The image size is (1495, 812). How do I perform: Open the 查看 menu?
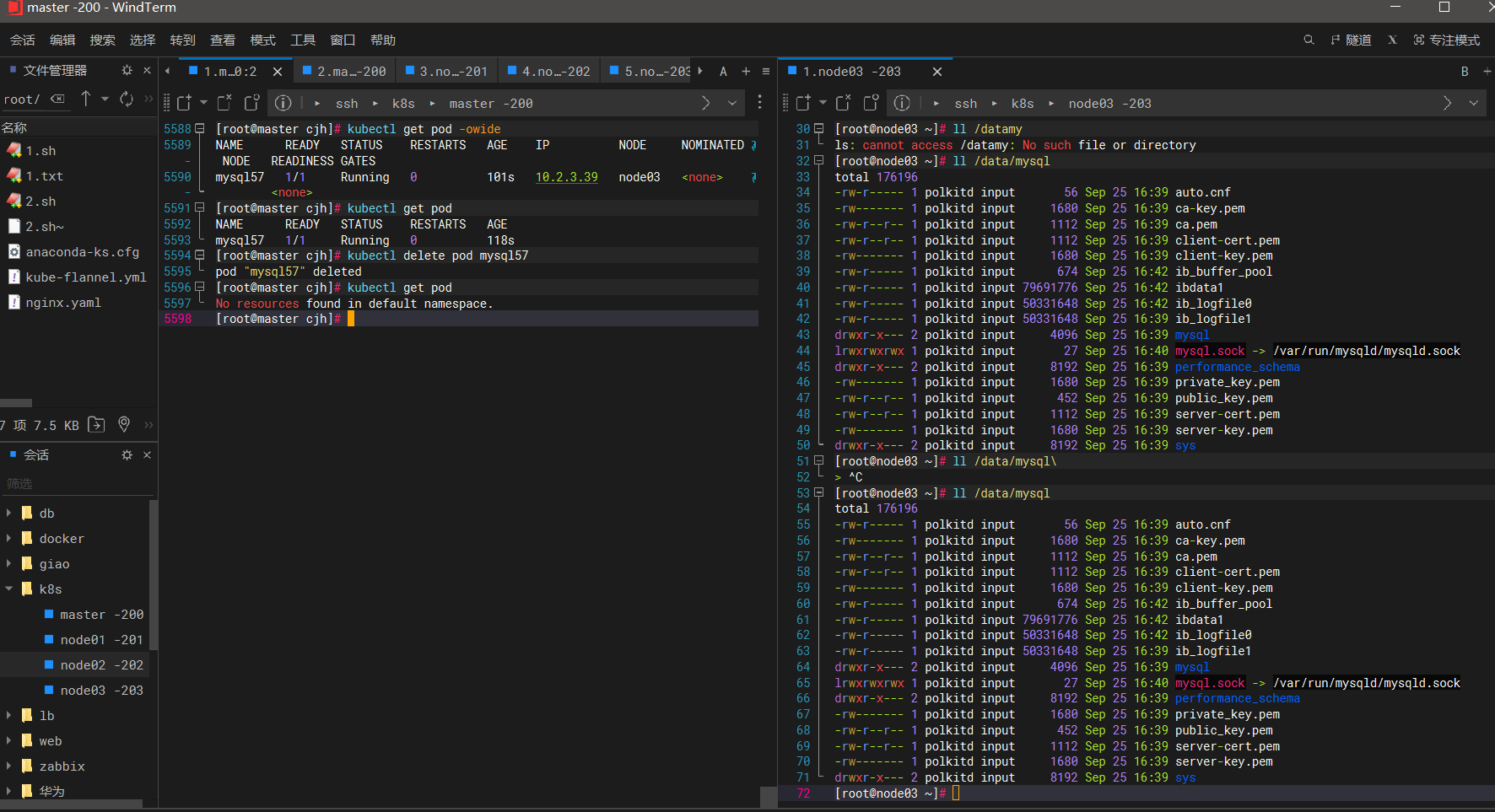click(x=223, y=40)
